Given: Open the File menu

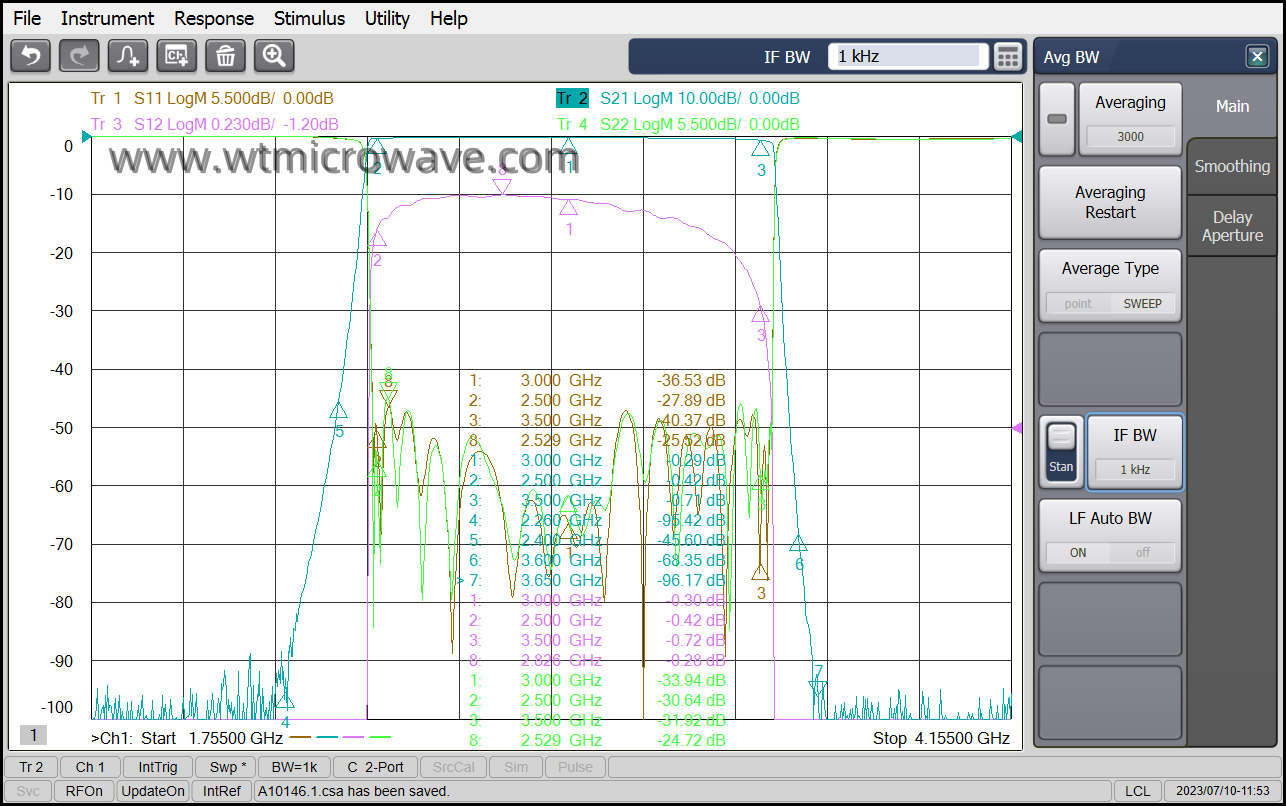Looking at the screenshot, I should 27,18.
